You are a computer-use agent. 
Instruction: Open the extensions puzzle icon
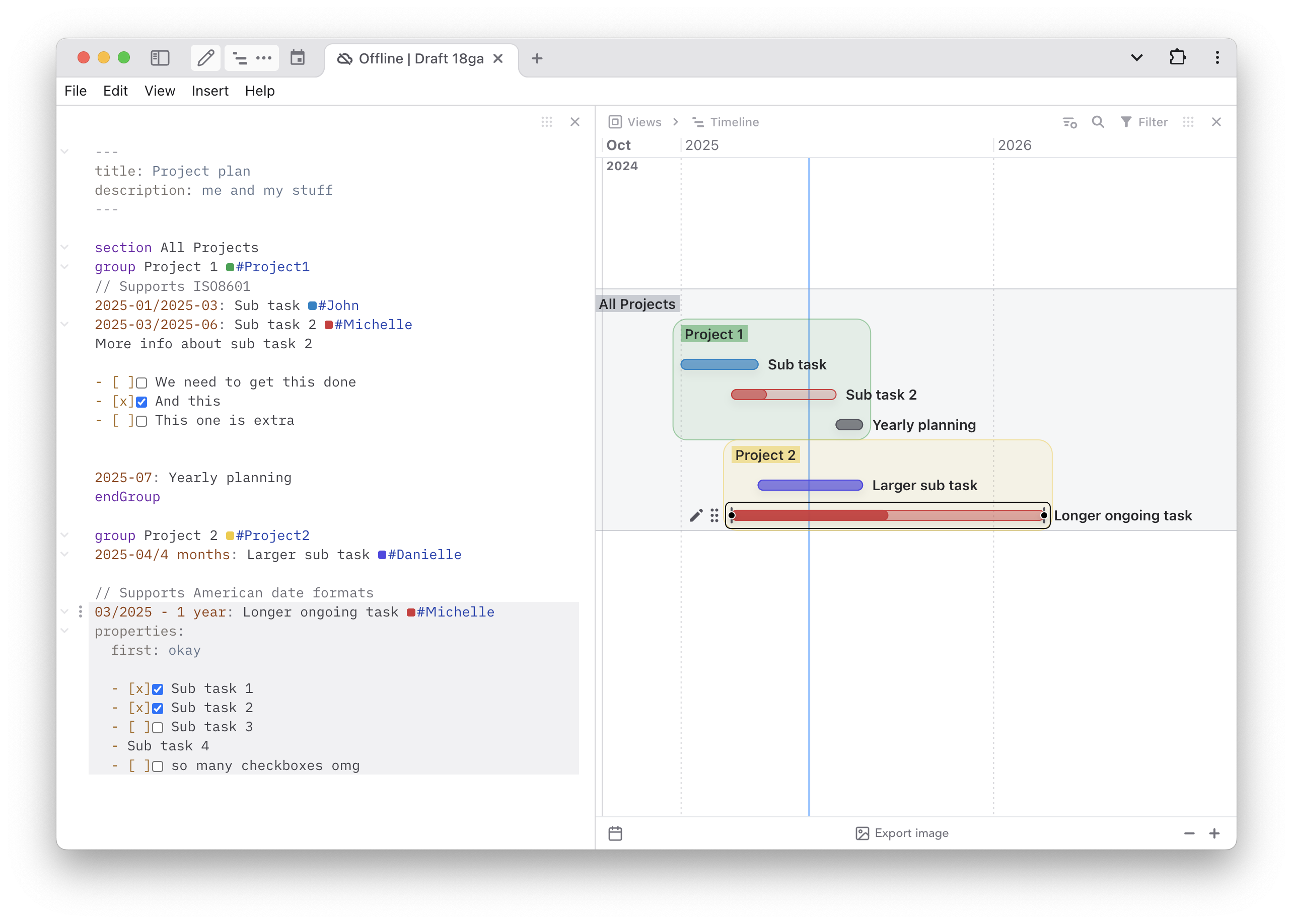1177,57
